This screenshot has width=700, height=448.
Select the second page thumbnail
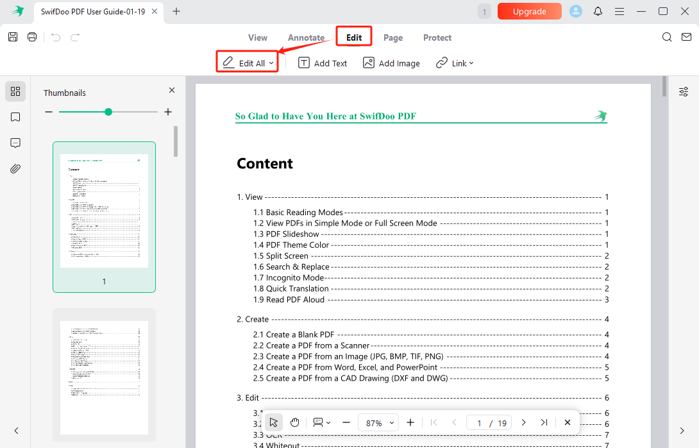[x=104, y=376]
